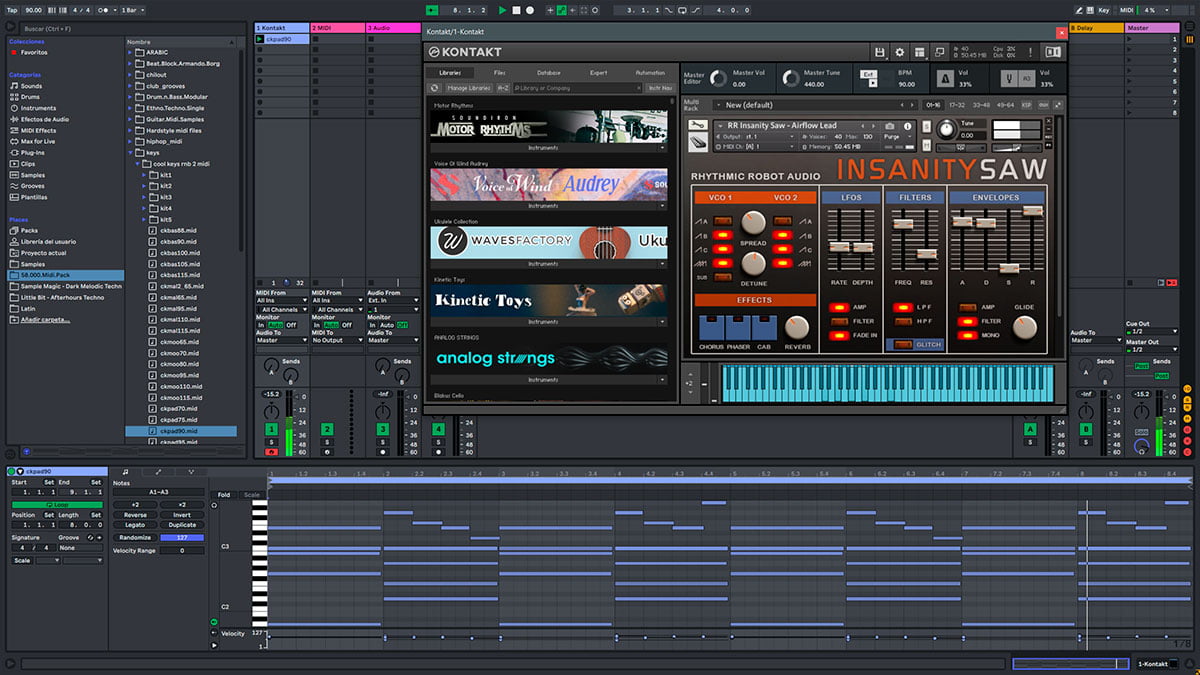Open the instrument edit wrench icon
This screenshot has height=675, width=1200.
pyautogui.click(x=698, y=125)
